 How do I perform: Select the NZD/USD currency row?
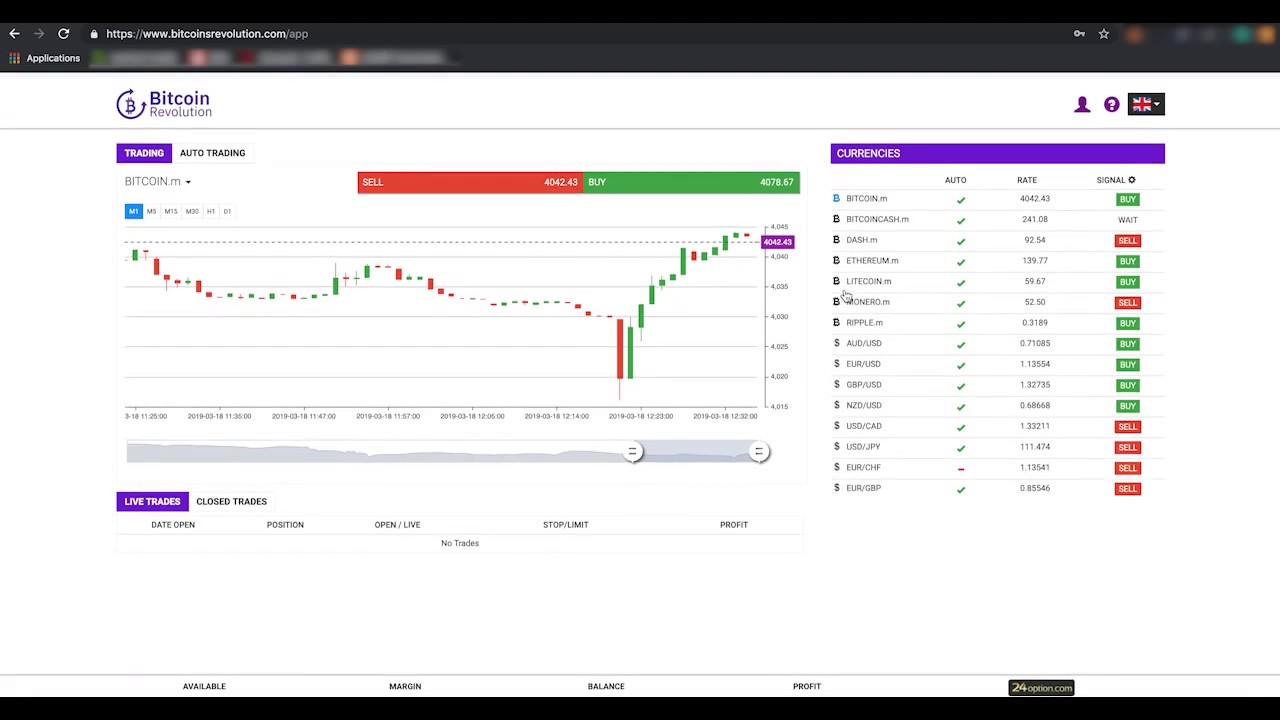coord(997,405)
